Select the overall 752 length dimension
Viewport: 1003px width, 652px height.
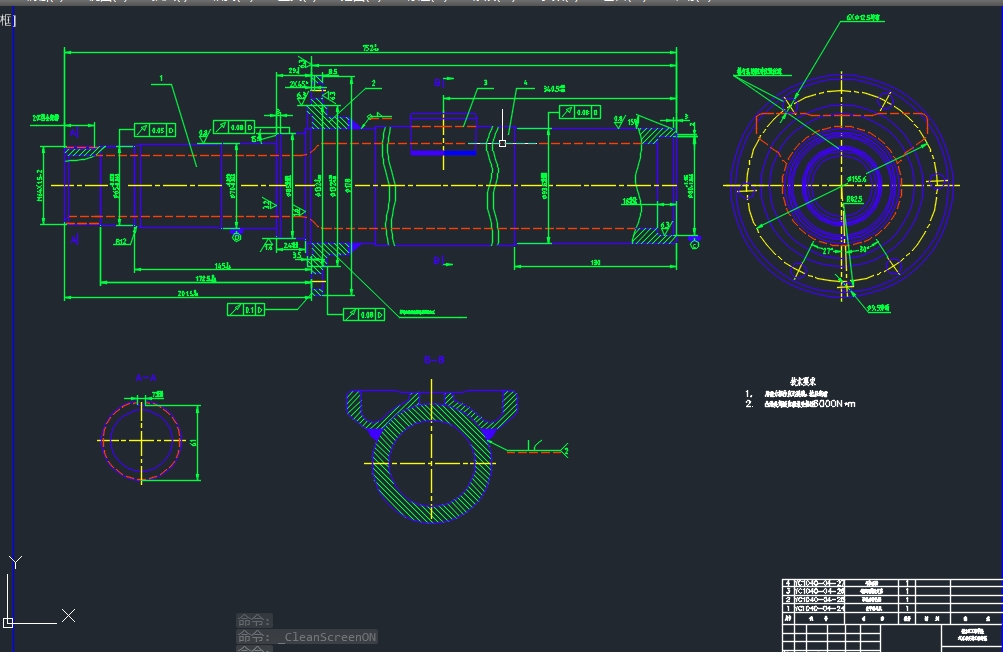370,48
